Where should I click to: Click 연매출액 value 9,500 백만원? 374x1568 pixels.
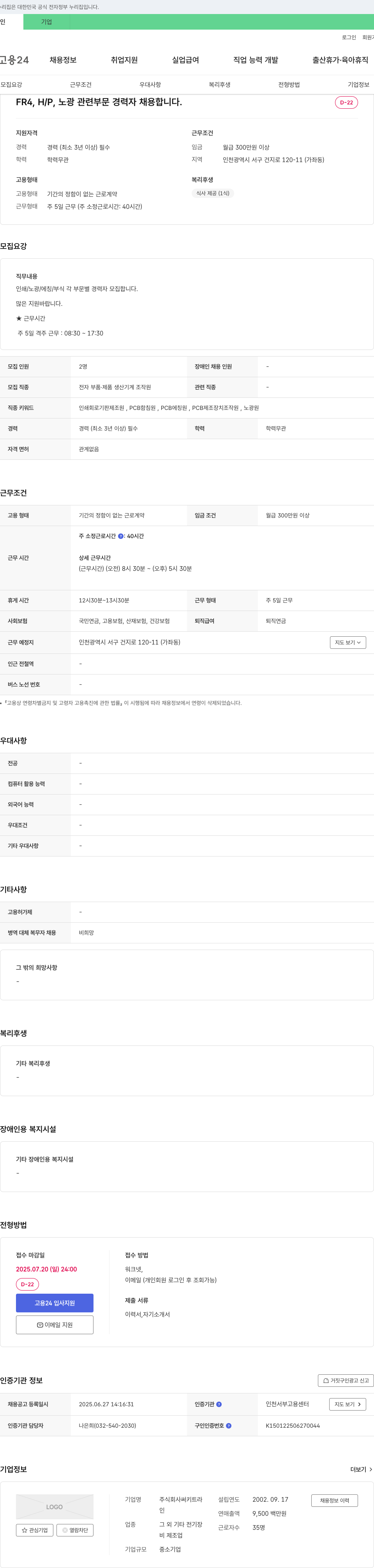click(270, 1513)
